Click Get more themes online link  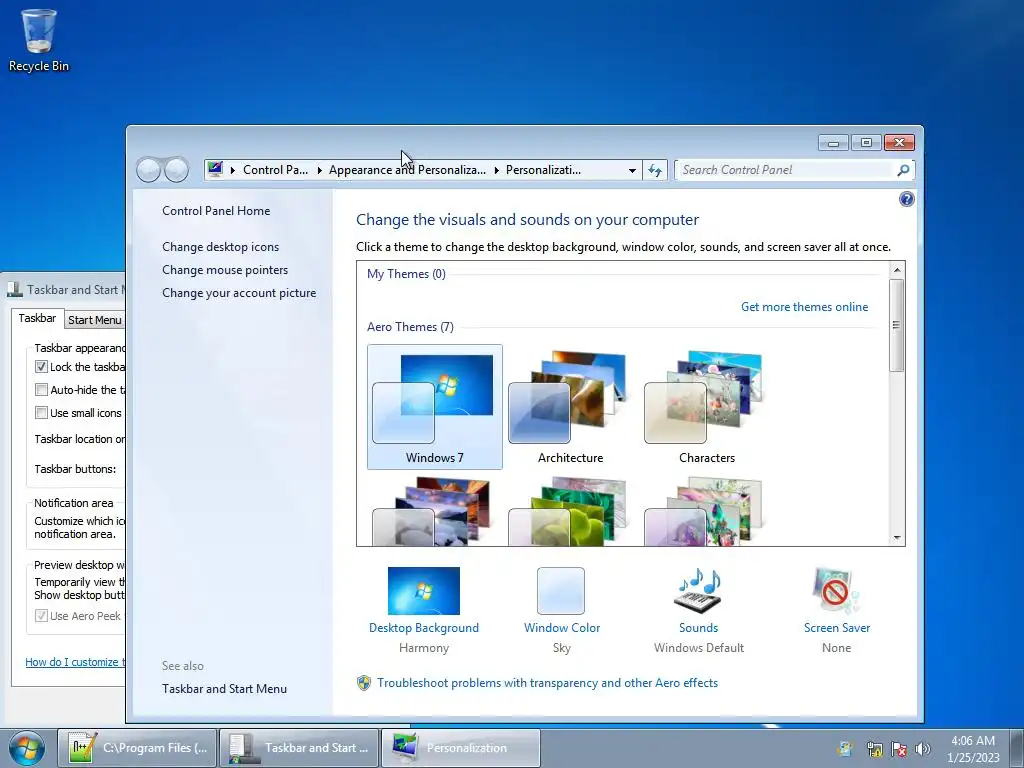click(x=805, y=307)
